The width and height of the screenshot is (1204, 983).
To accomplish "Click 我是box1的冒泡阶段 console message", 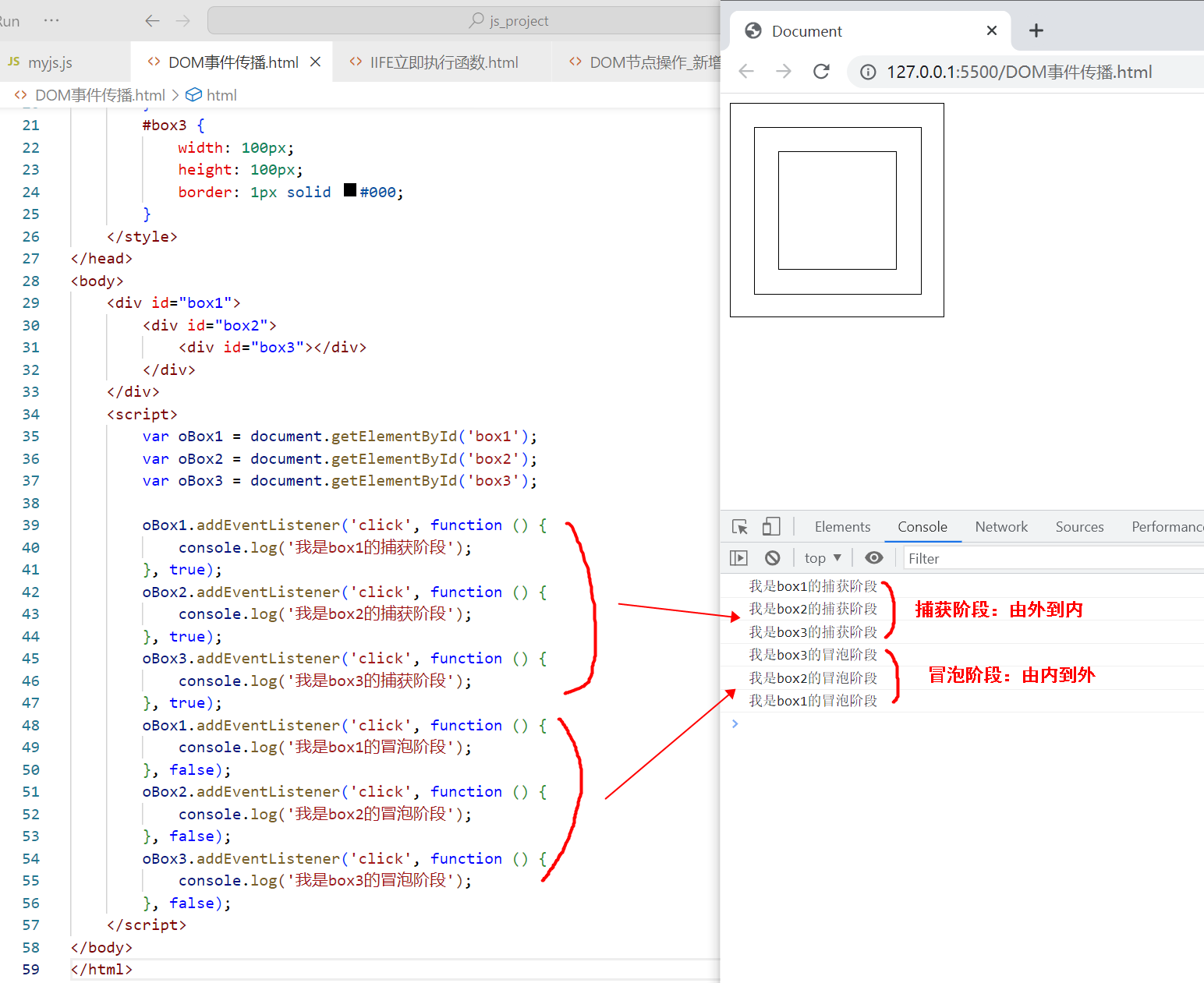I will pos(813,701).
